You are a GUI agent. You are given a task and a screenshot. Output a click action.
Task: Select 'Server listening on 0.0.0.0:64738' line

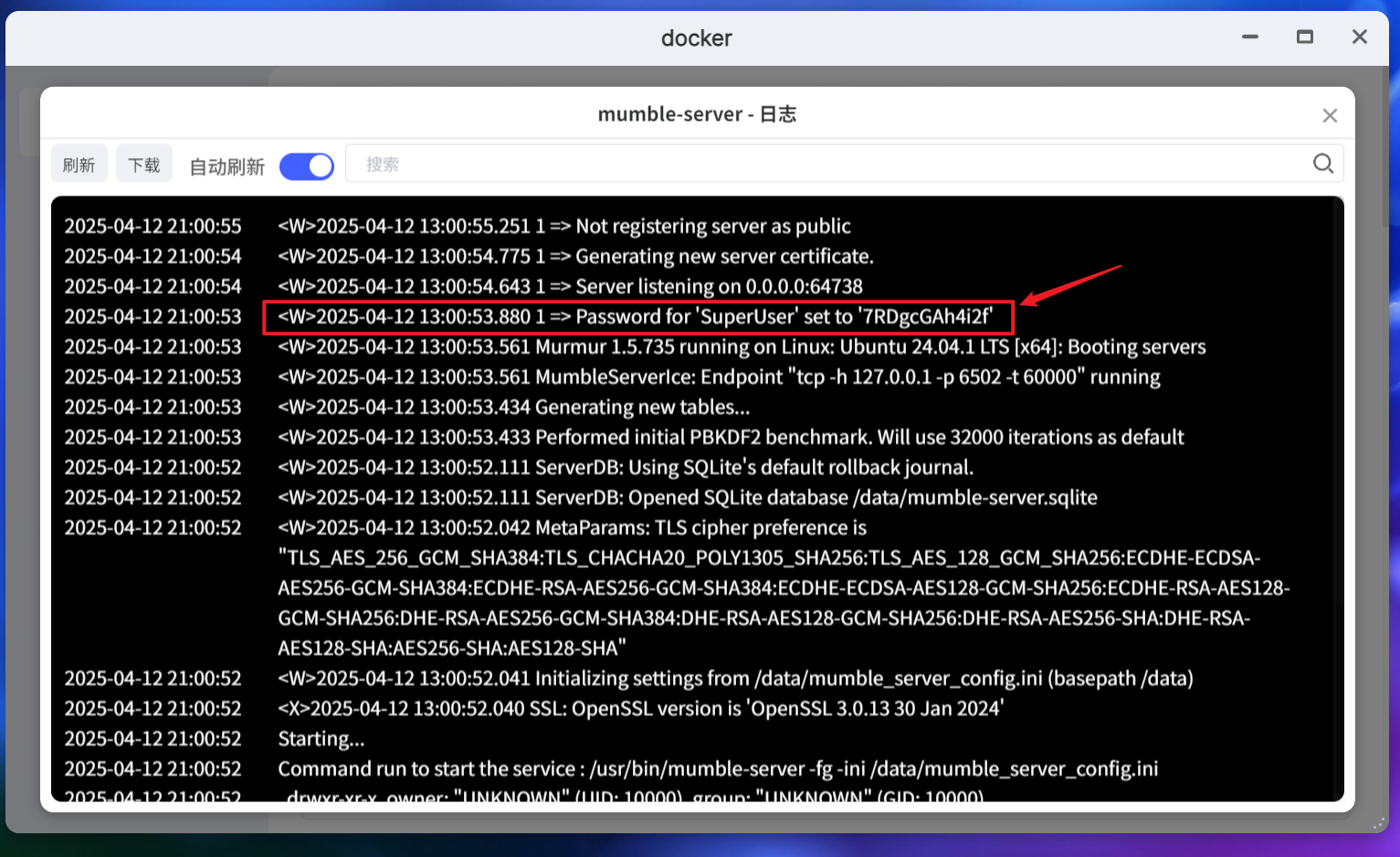(x=570, y=286)
